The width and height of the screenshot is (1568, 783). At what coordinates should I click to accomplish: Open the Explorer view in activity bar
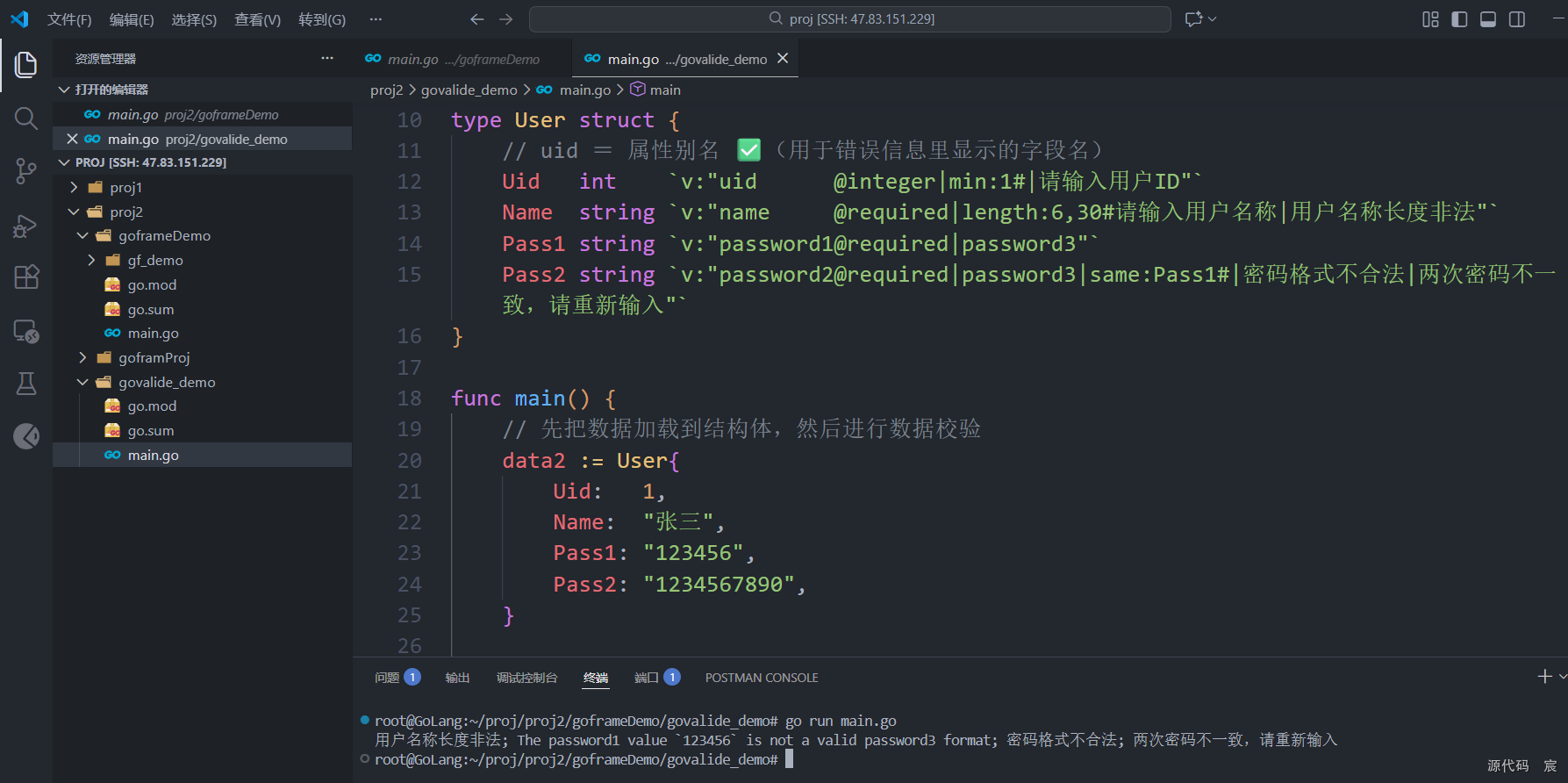point(26,64)
